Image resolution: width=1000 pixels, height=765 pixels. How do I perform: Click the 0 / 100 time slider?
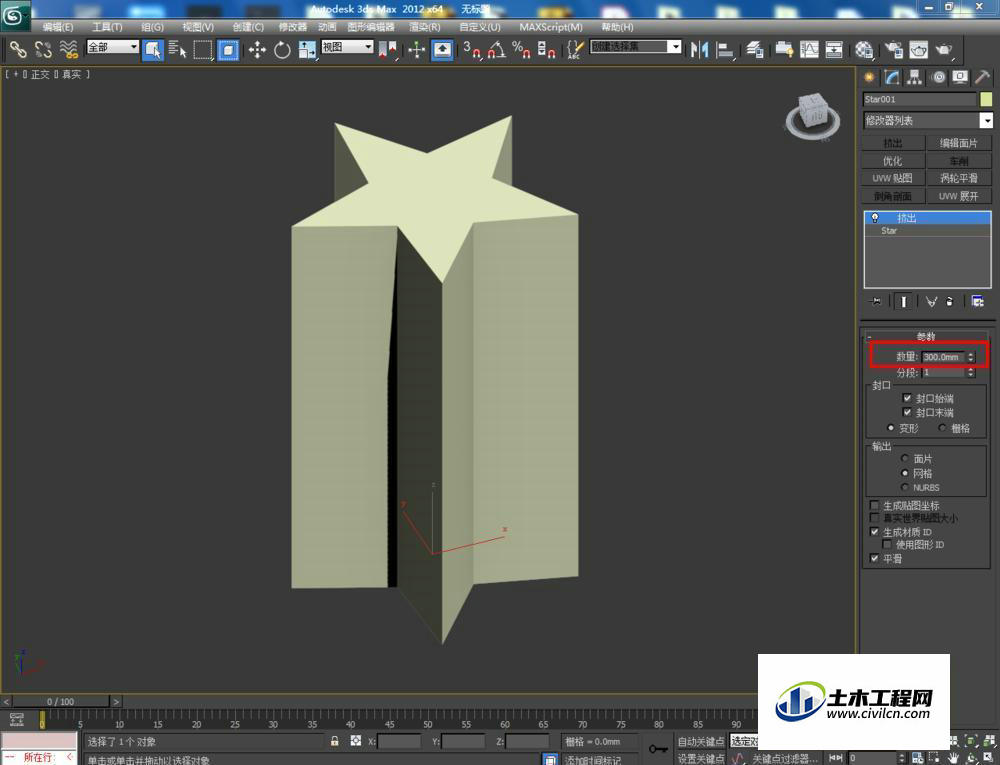61,701
